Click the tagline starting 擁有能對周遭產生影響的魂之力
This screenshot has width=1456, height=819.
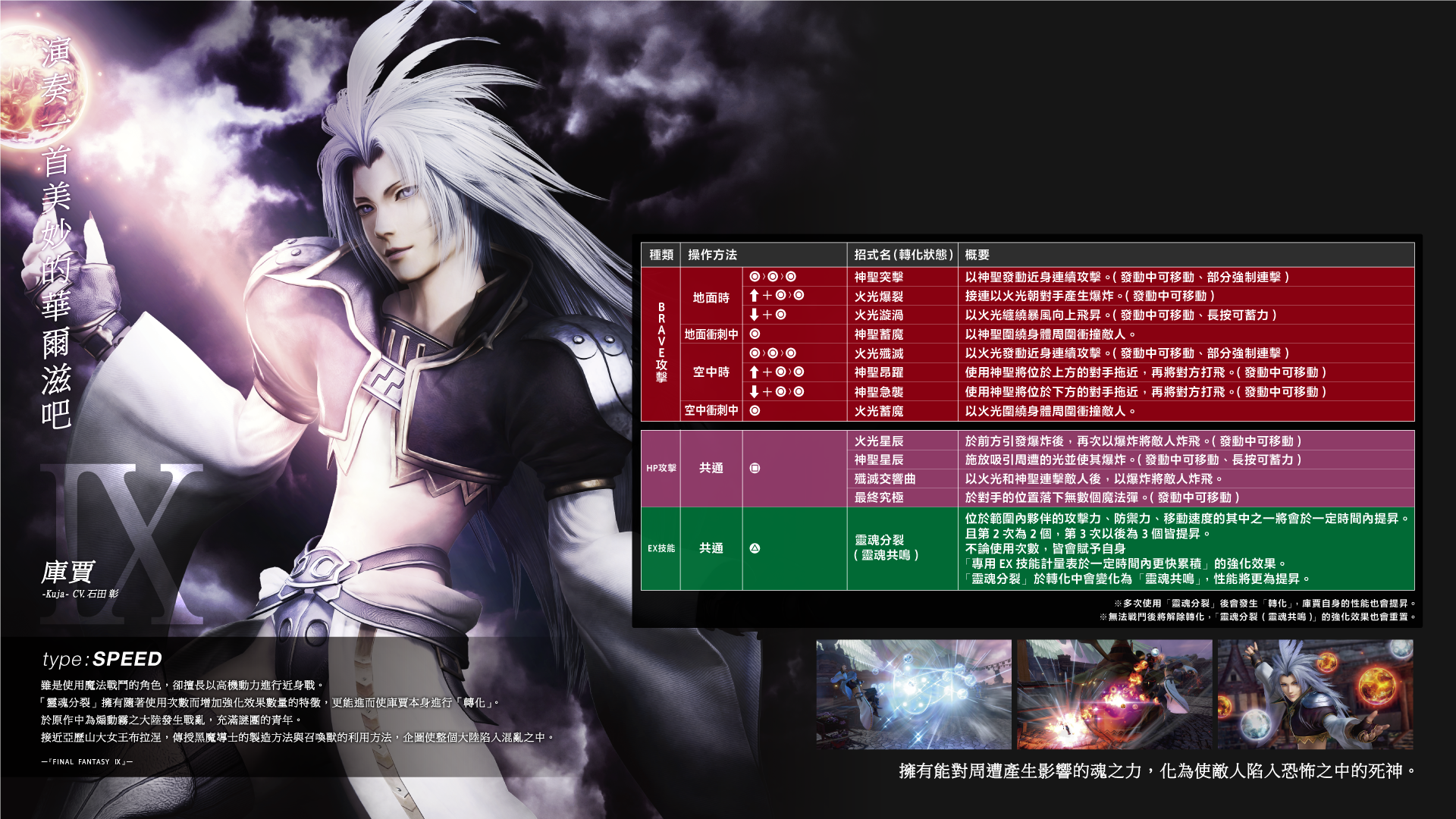click(x=1157, y=771)
